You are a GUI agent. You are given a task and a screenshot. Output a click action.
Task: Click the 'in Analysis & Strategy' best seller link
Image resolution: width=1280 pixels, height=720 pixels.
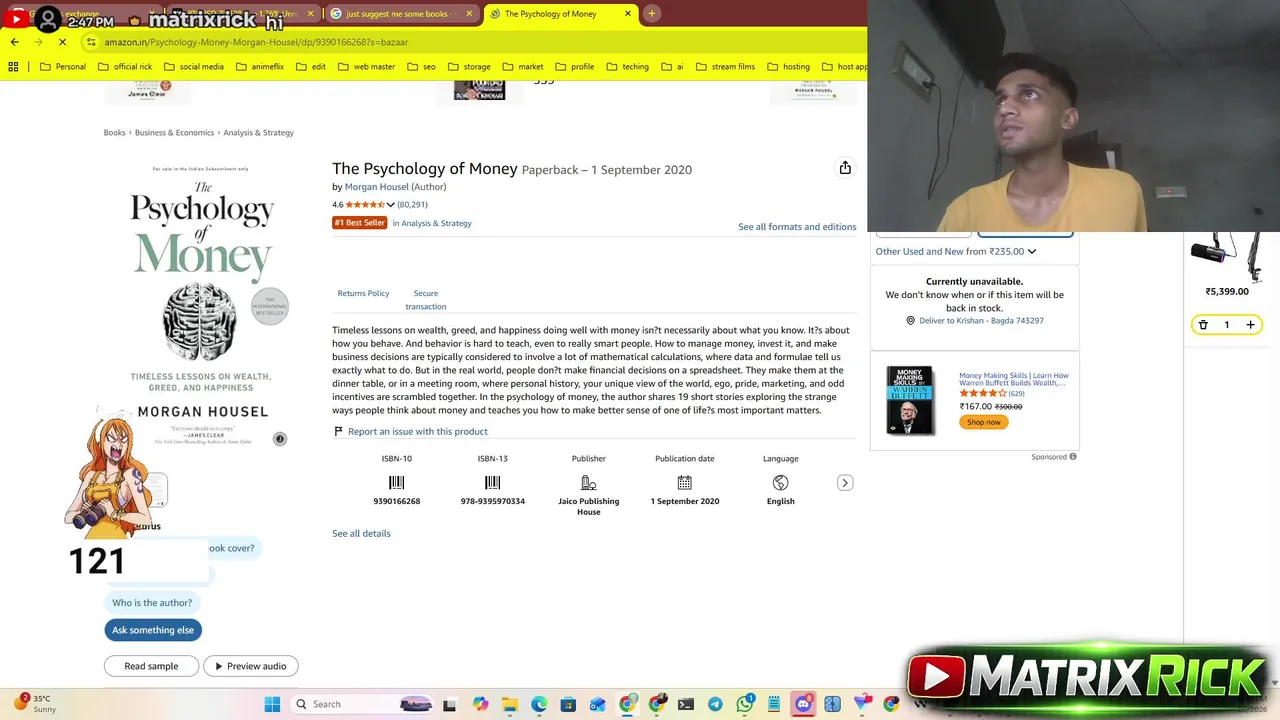[432, 223]
